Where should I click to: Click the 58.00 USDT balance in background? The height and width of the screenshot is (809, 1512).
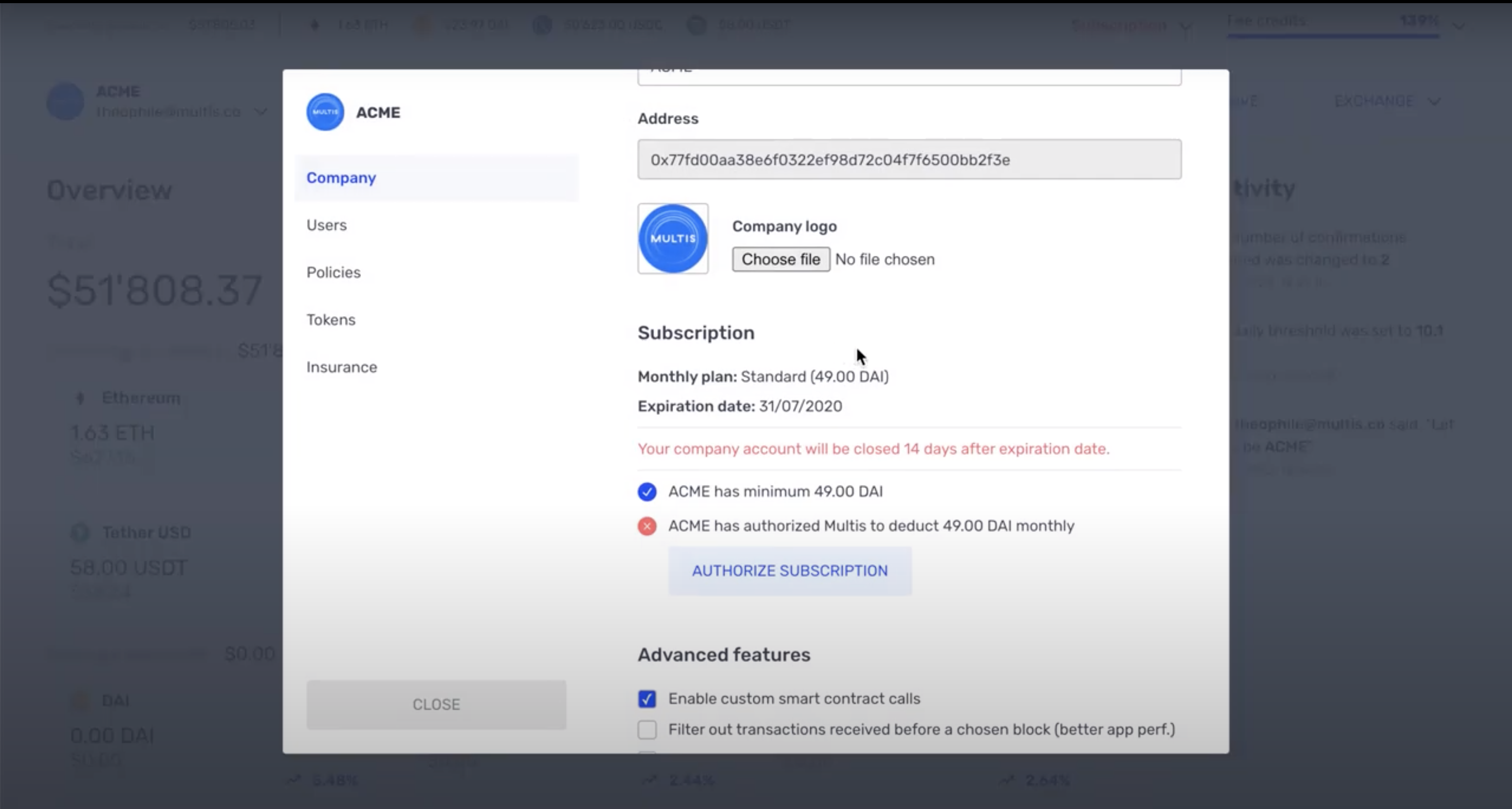click(x=129, y=568)
